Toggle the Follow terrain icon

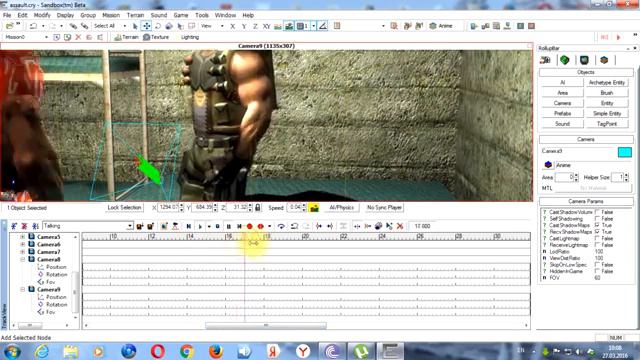278,26
